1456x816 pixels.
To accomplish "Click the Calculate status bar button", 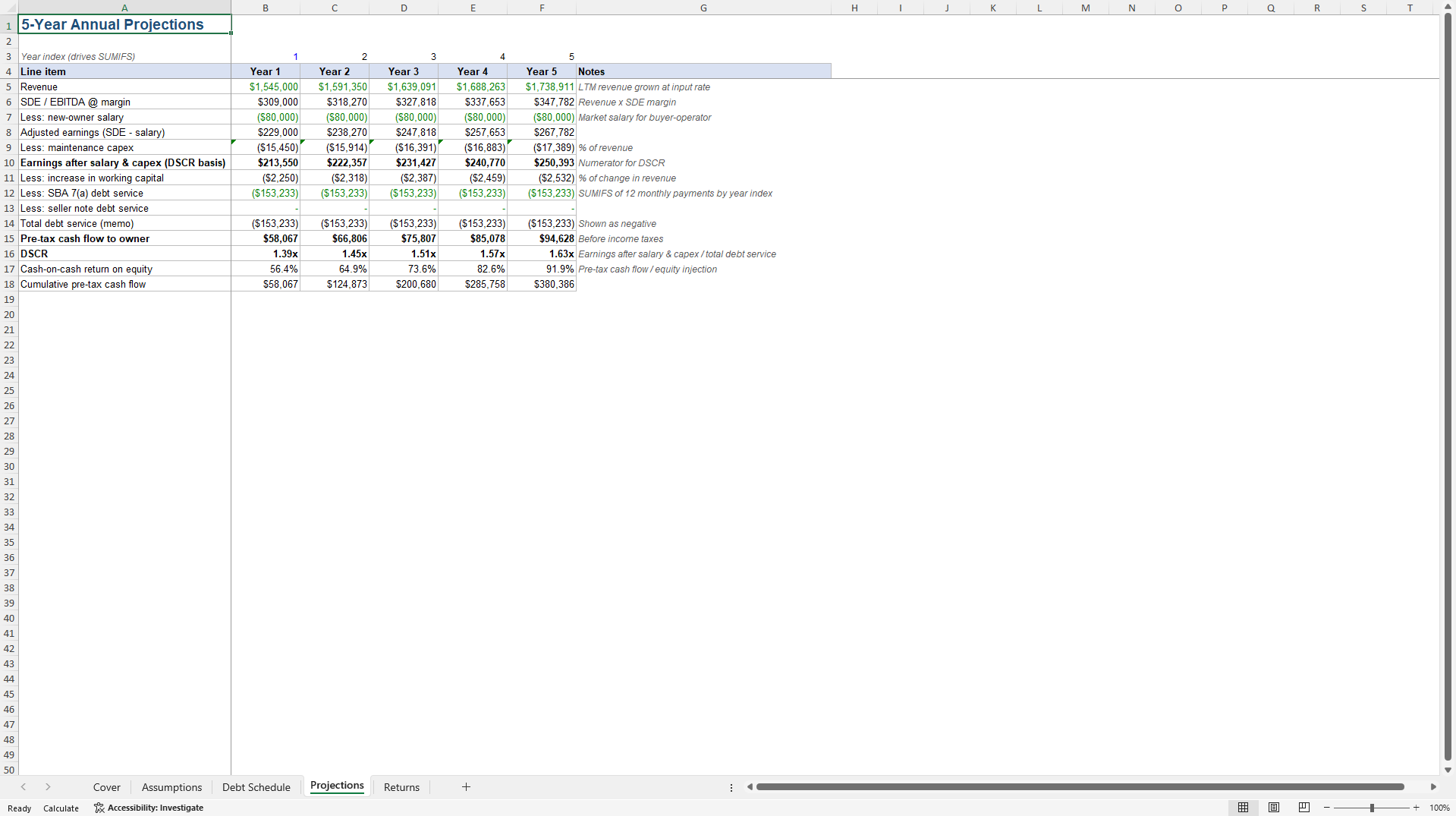I will (x=61, y=808).
